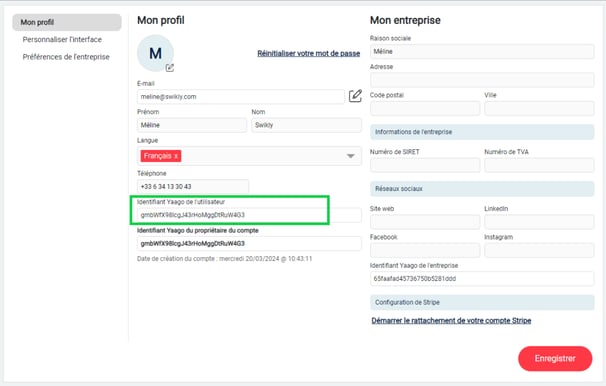Focus the Adresse input field
The height and width of the screenshot is (386, 606).
pos(482,80)
